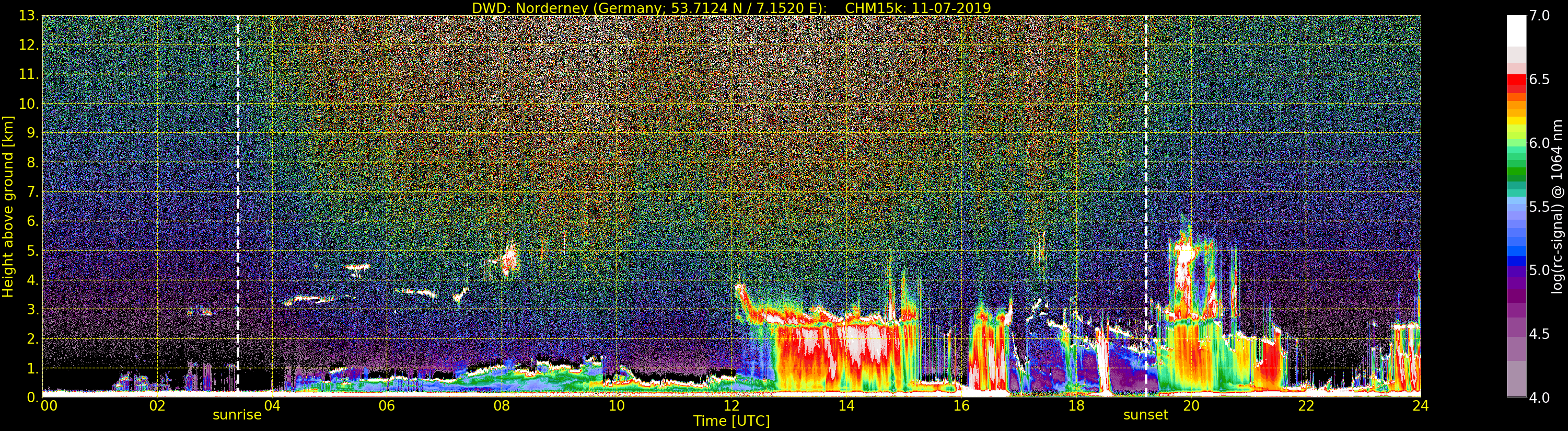Click the time axis tick label '12'
This screenshot has height=431, width=1568.
click(731, 406)
